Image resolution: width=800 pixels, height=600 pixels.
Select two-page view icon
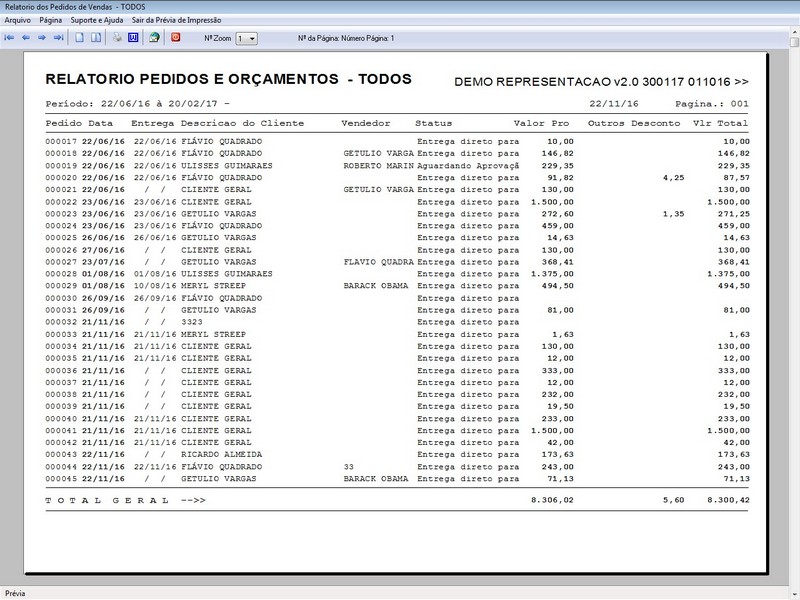click(x=96, y=38)
